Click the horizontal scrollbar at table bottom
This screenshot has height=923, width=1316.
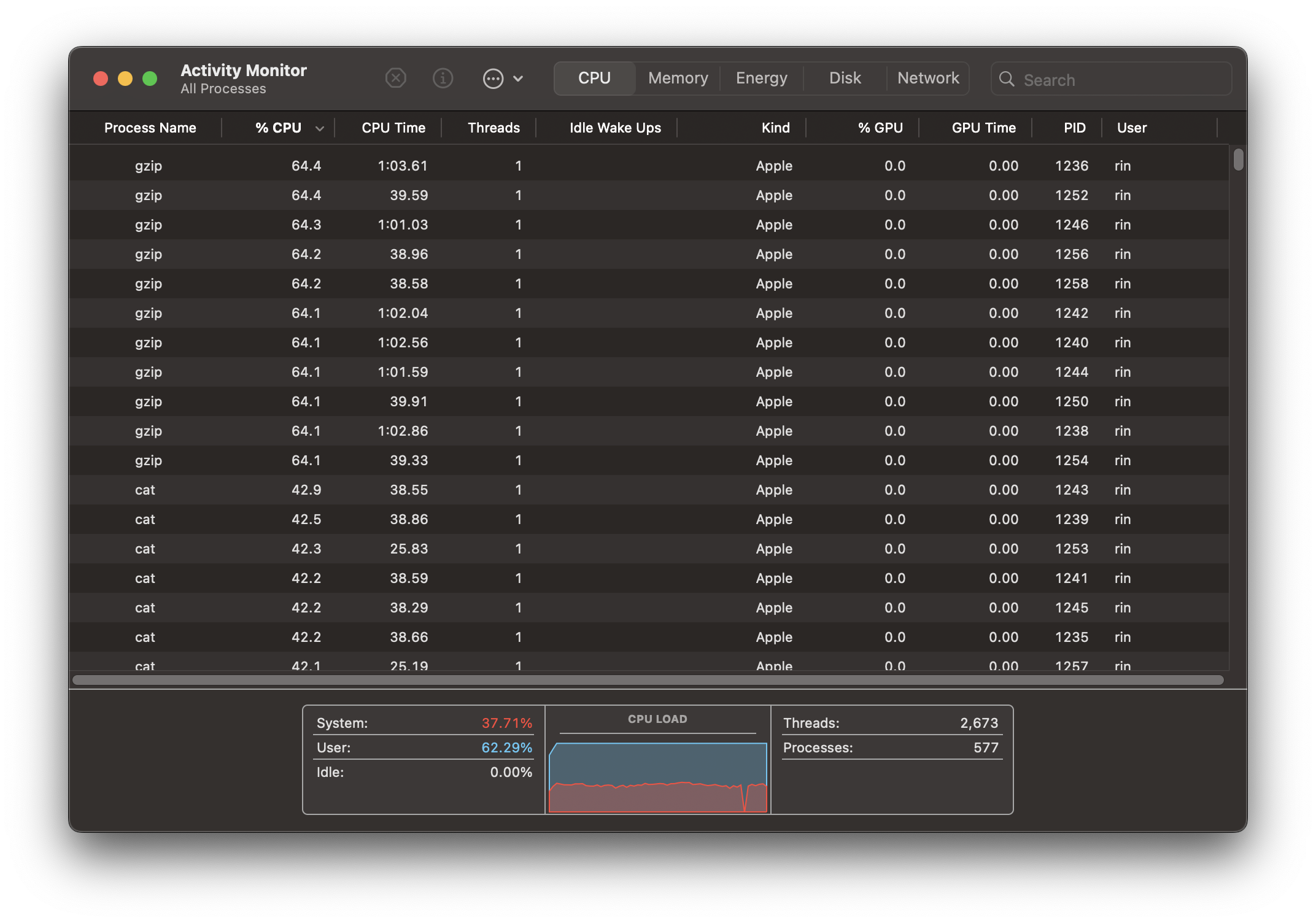tap(648, 680)
